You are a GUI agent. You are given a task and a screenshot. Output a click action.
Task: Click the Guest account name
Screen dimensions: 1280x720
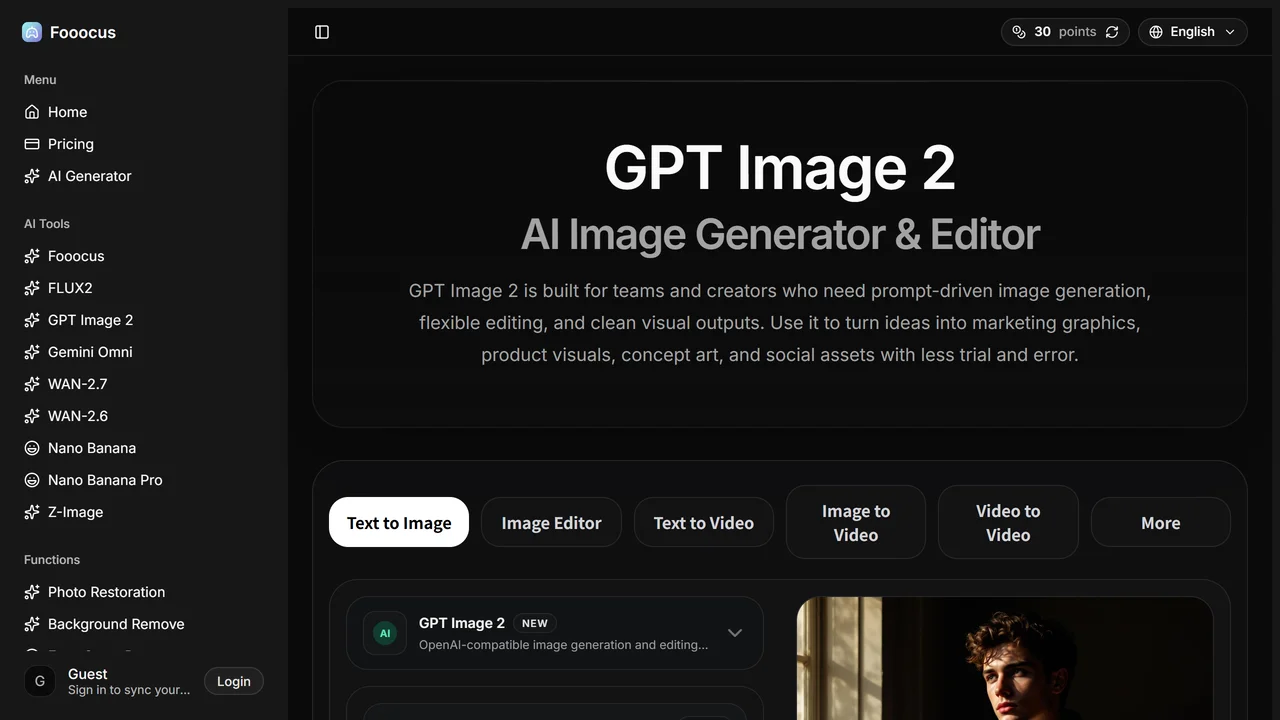pyautogui.click(x=88, y=674)
